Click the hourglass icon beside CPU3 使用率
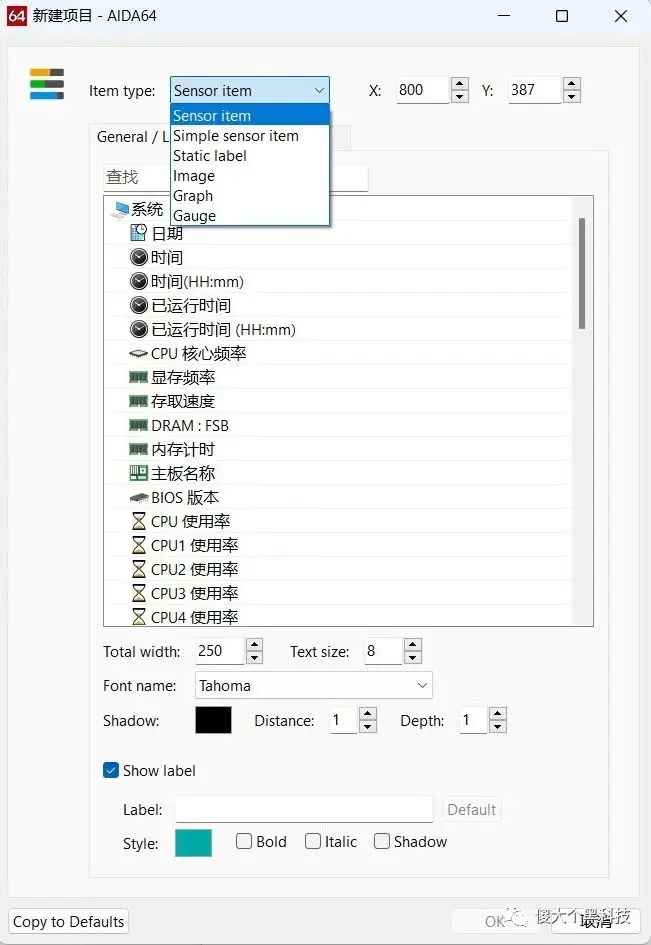651x945 pixels. pos(139,594)
